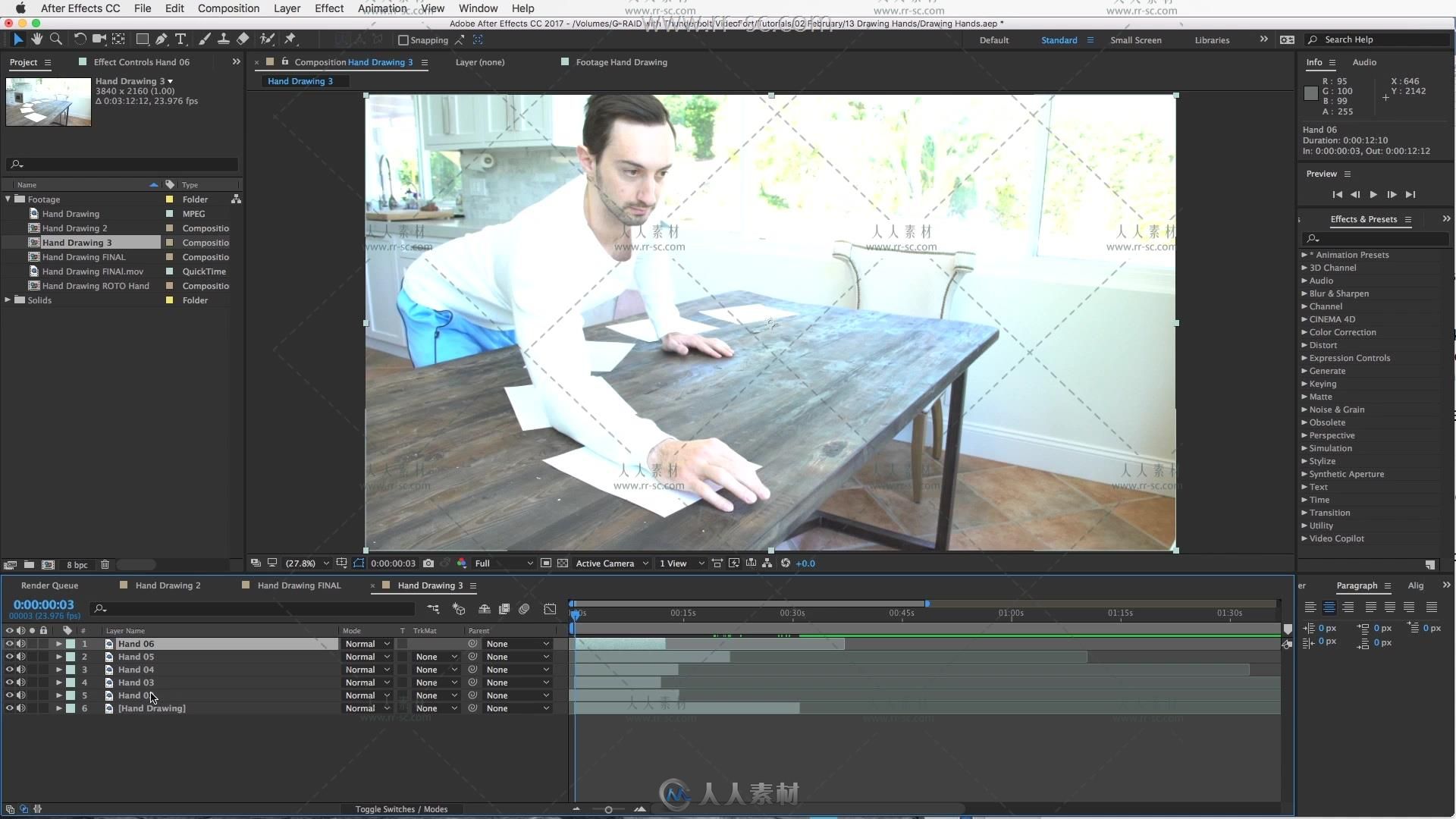Image resolution: width=1456 pixels, height=819 pixels.
Task: Toggle visibility of Hand 03 layer
Action: (8, 682)
